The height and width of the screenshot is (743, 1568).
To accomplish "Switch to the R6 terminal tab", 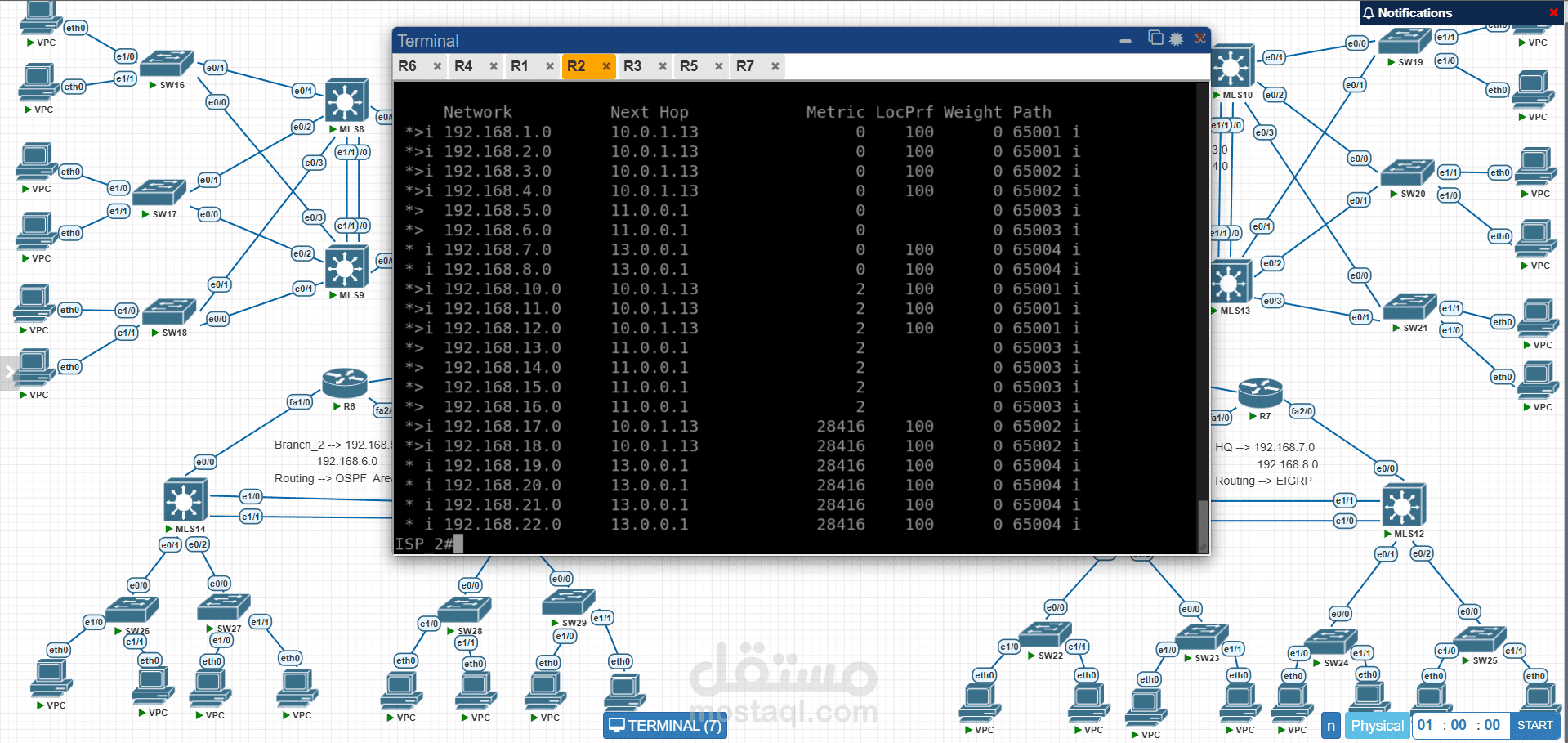I will click(x=408, y=66).
